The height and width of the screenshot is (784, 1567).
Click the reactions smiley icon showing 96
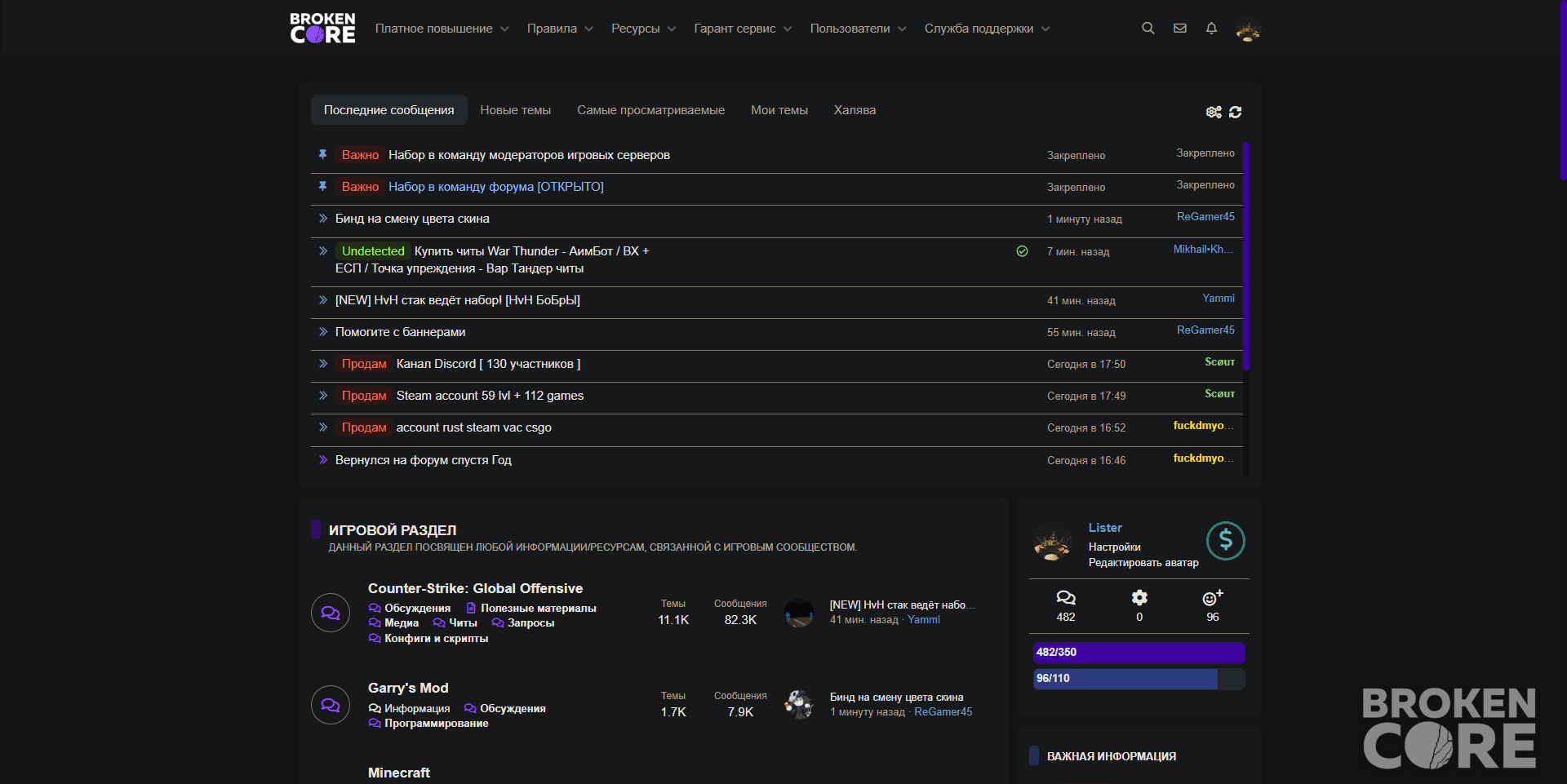[1213, 598]
